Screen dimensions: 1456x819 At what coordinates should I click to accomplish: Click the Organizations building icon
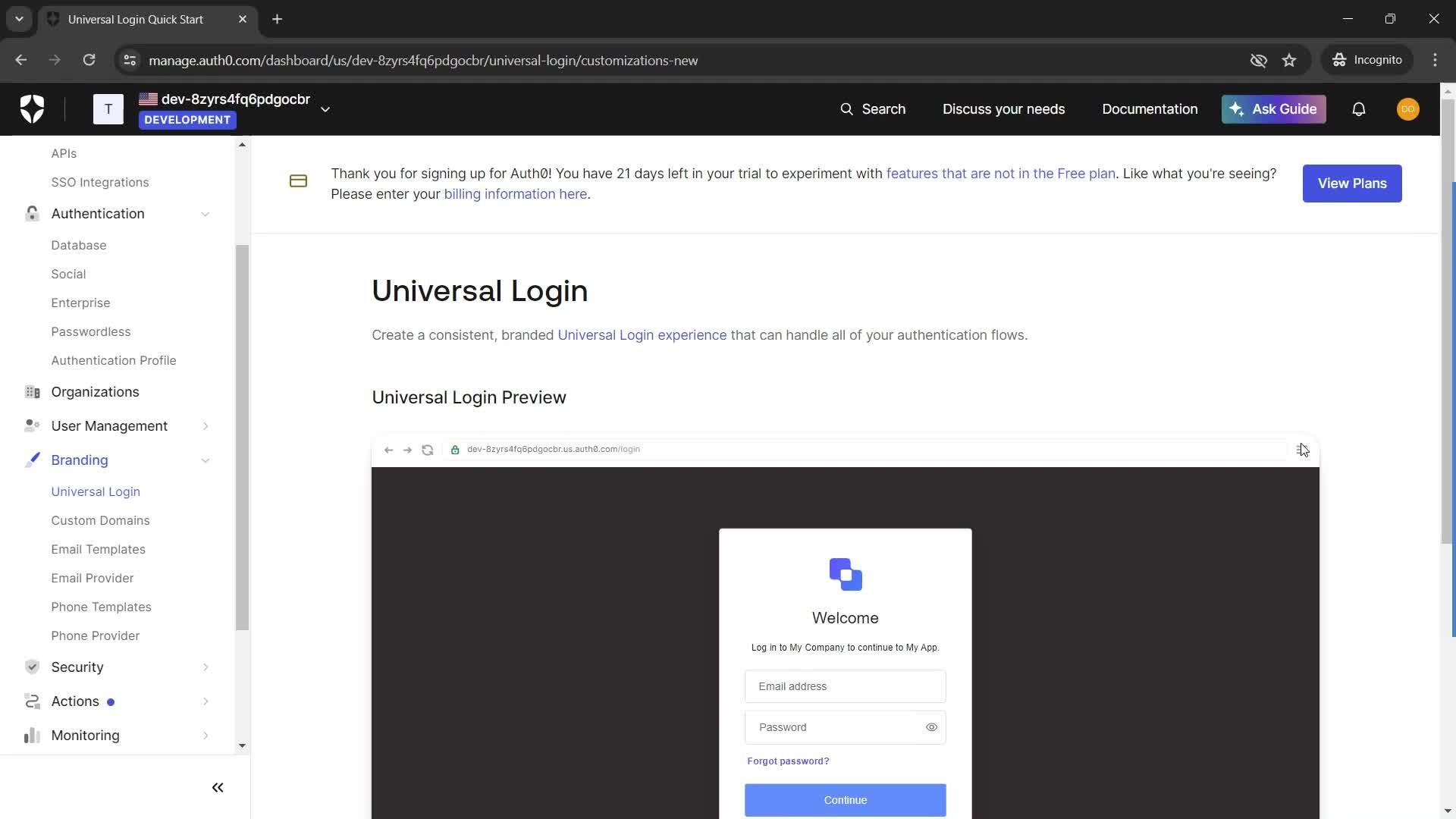(32, 392)
